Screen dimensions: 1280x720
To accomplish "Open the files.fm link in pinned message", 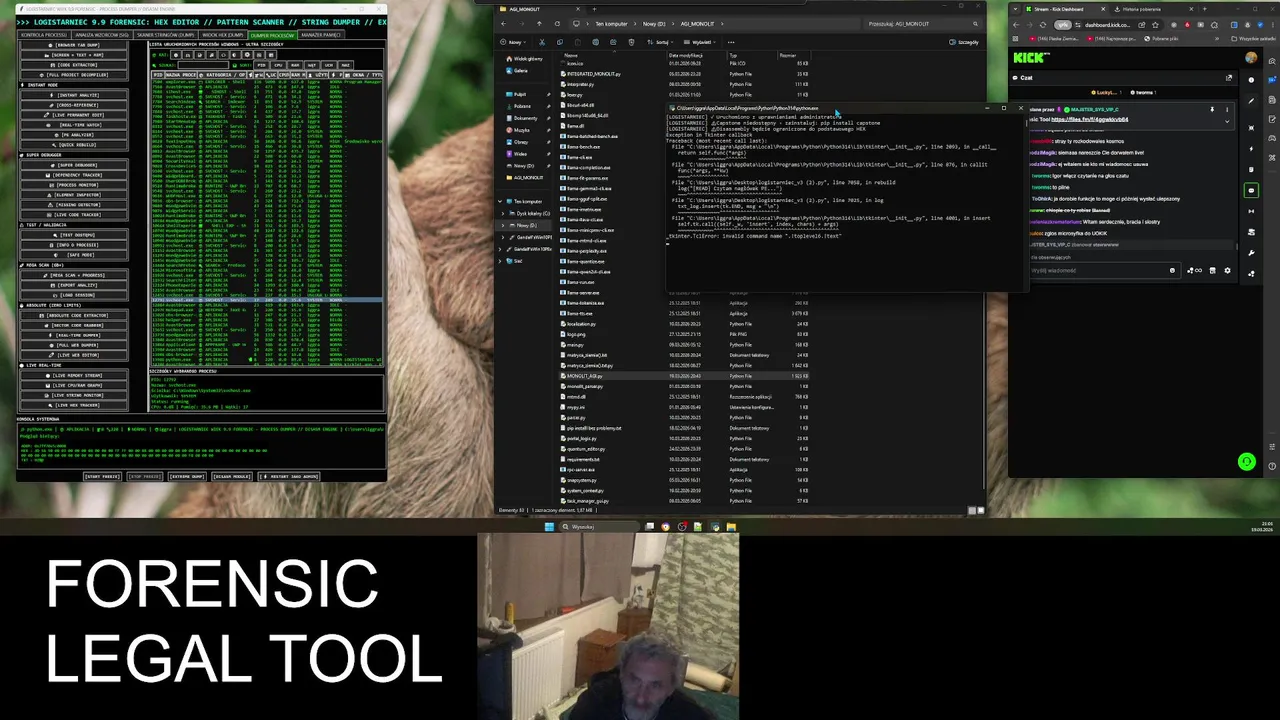I will point(1089,119).
